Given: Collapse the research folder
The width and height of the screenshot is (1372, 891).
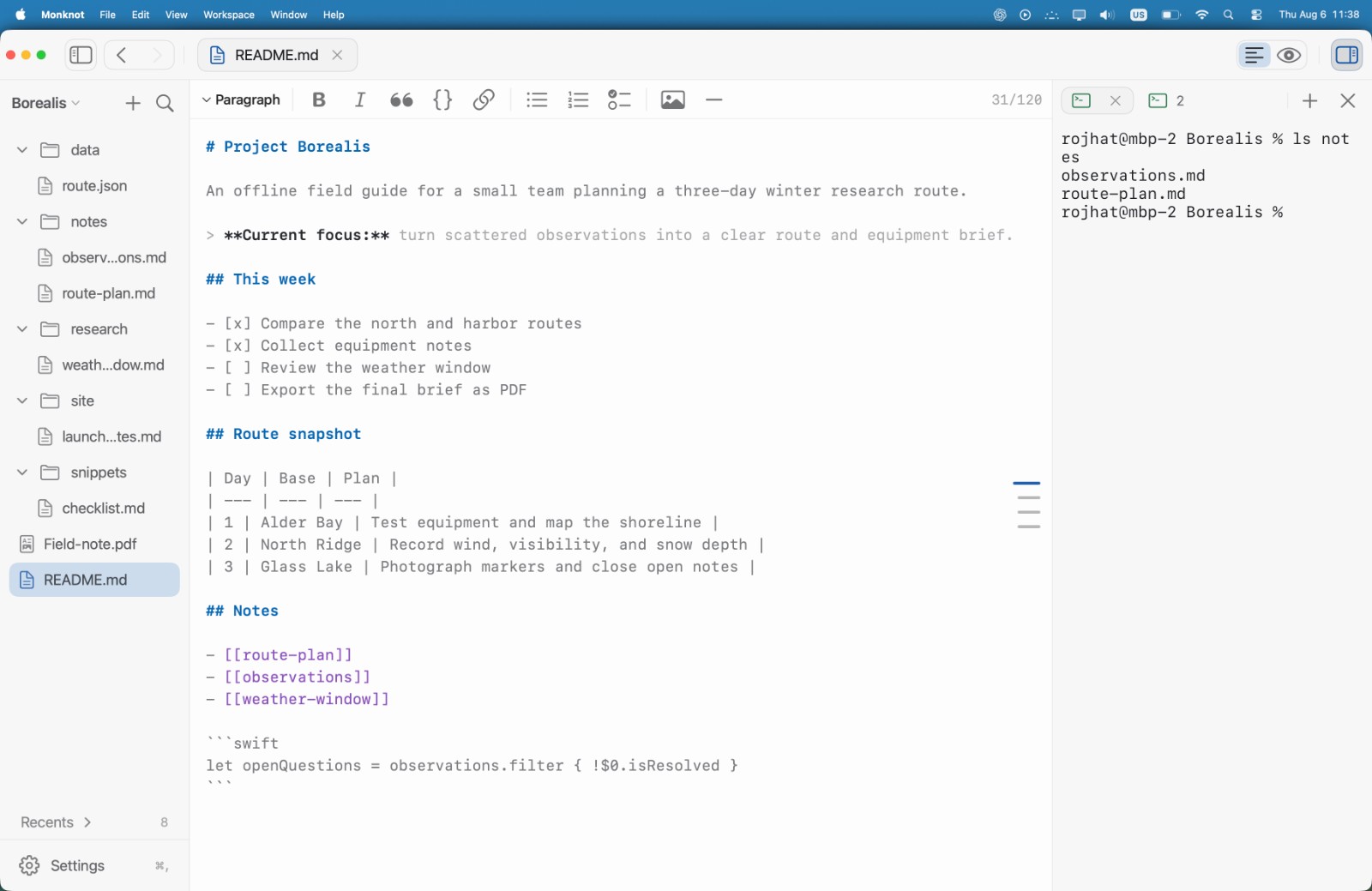Looking at the screenshot, I should (22, 329).
